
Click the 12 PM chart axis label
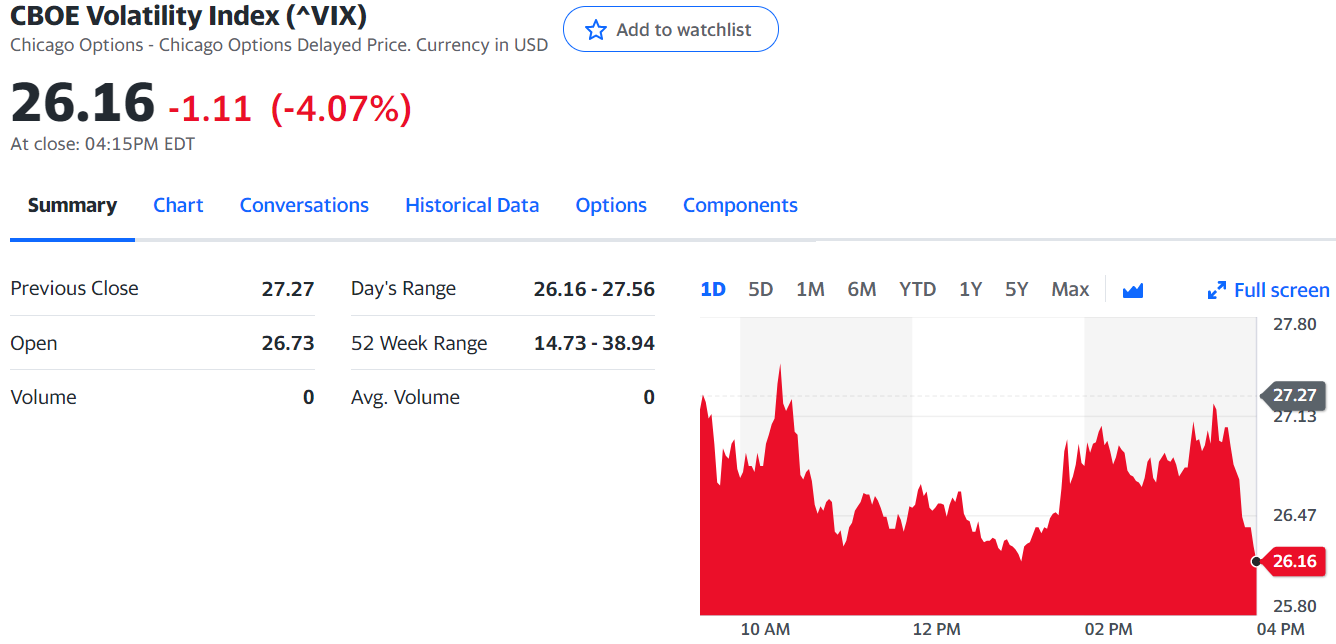(936, 629)
